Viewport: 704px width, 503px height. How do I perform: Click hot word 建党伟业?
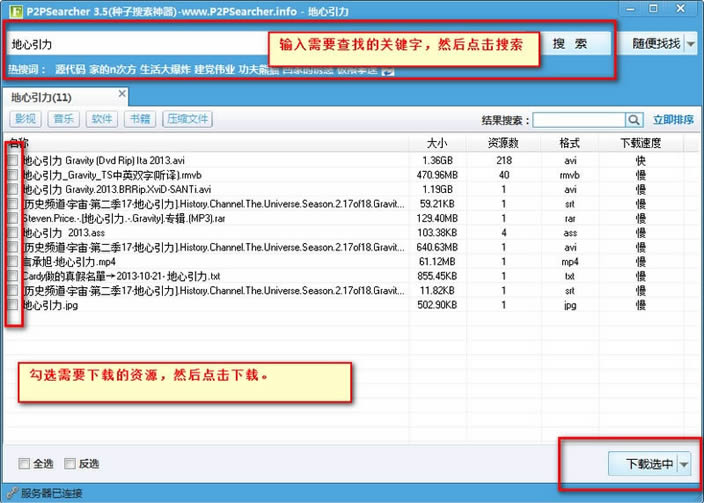[215, 70]
